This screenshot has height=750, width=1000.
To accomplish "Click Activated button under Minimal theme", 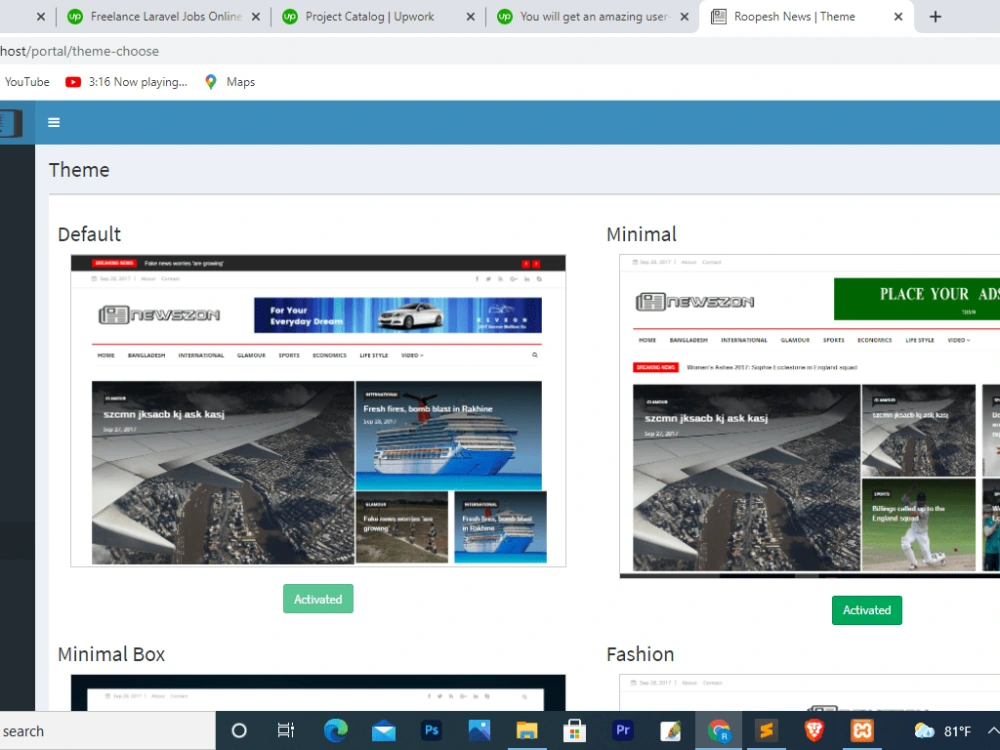I will point(867,610).
